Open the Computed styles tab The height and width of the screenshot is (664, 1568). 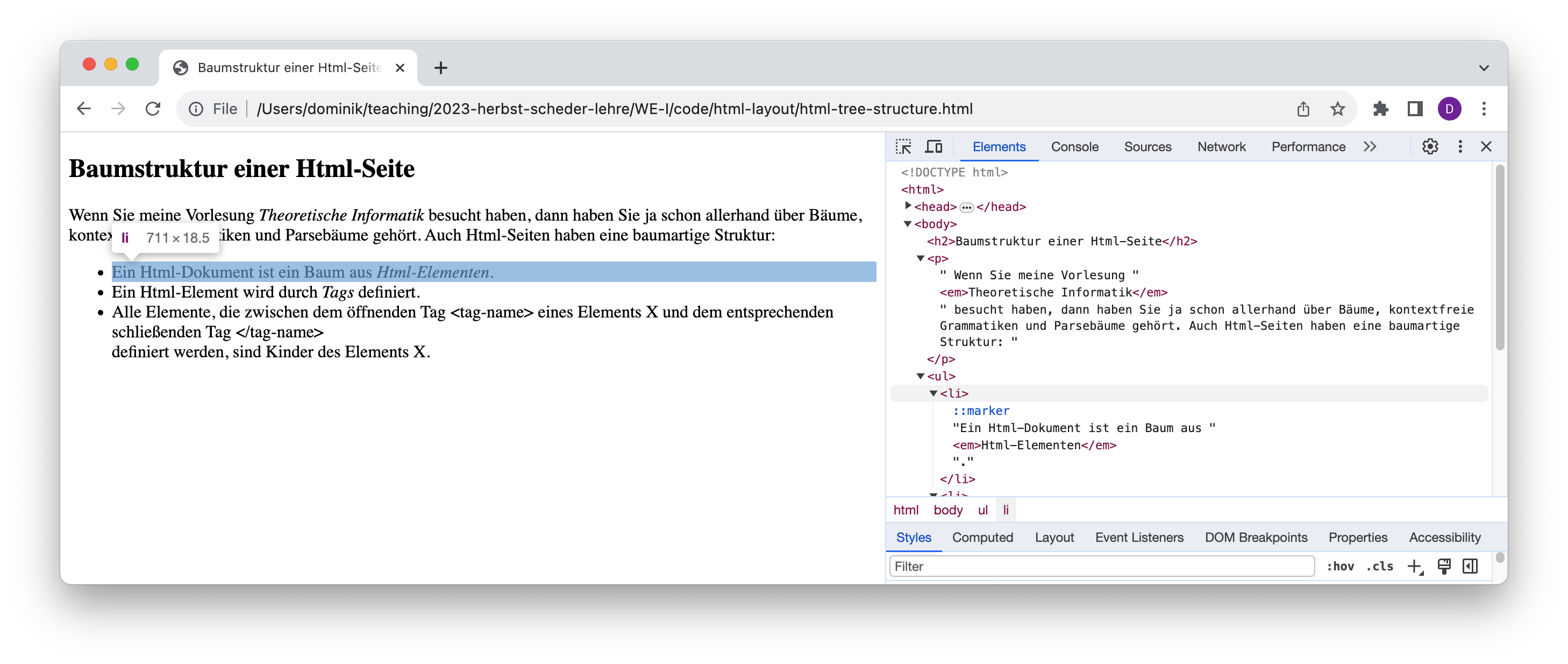tap(982, 538)
